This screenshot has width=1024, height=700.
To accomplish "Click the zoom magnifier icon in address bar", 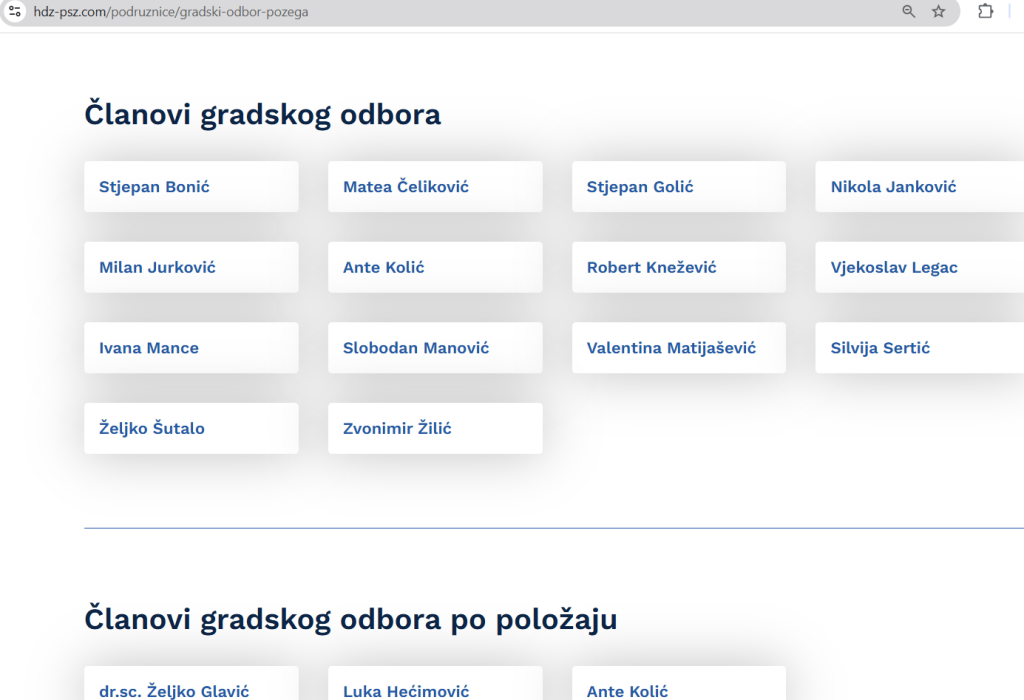I will pyautogui.click(x=908, y=11).
